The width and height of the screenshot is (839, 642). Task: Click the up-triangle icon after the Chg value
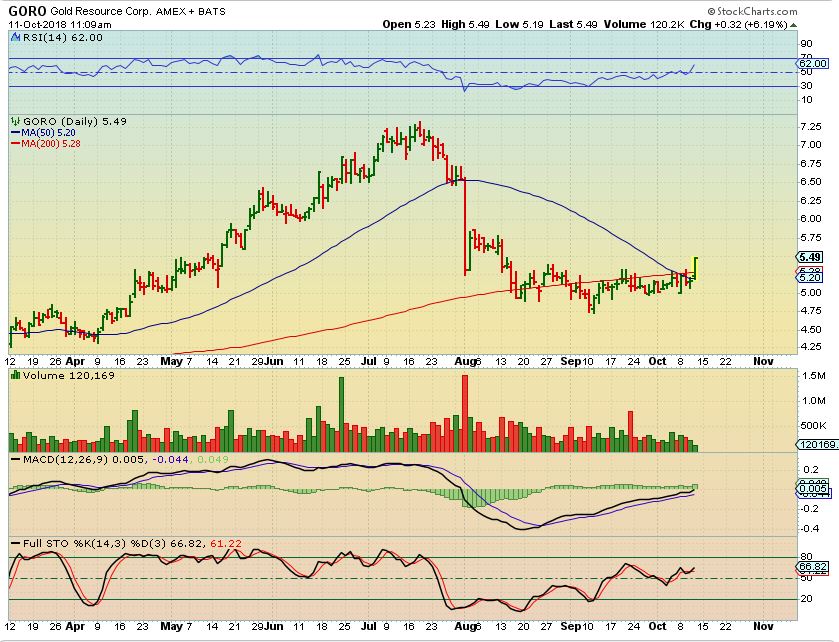coord(793,25)
